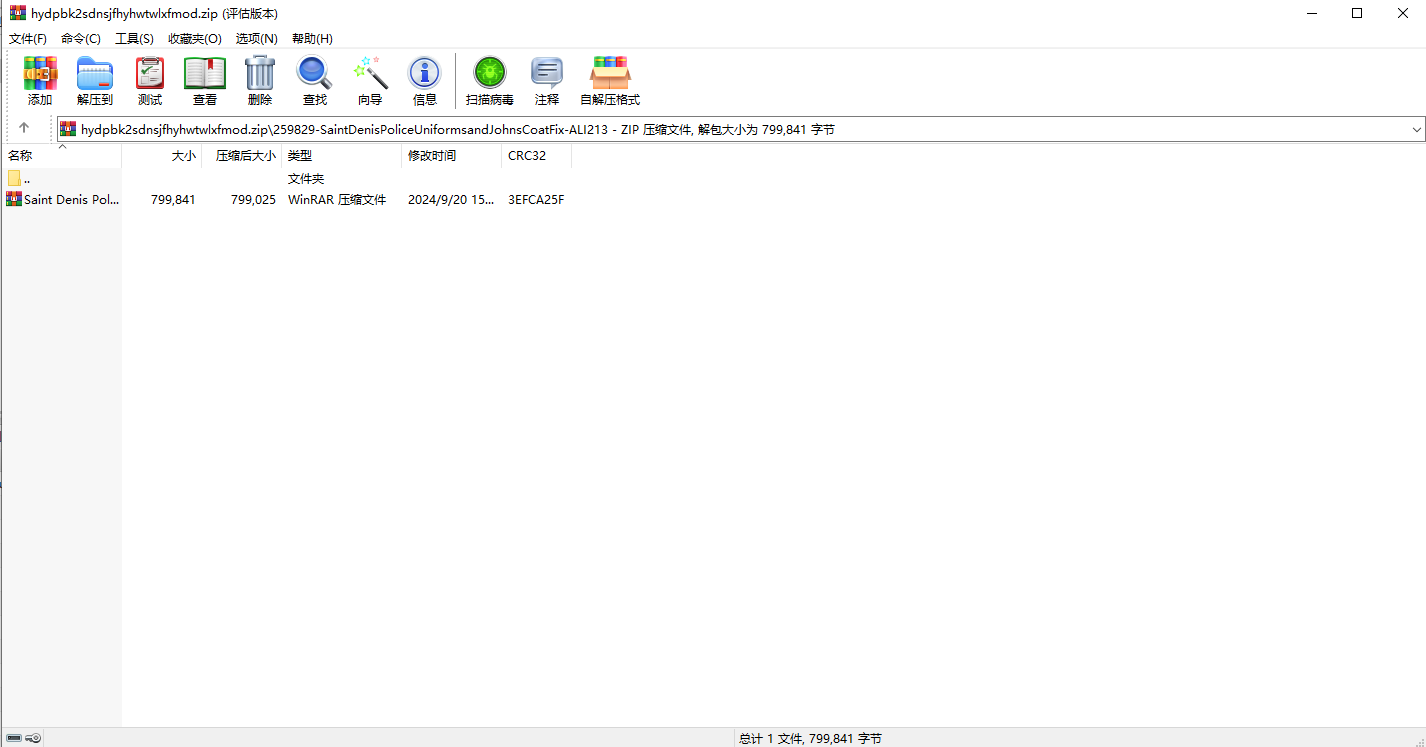The height and width of the screenshot is (747, 1426).
Task: Close the WinRAR window
Action: point(1403,13)
